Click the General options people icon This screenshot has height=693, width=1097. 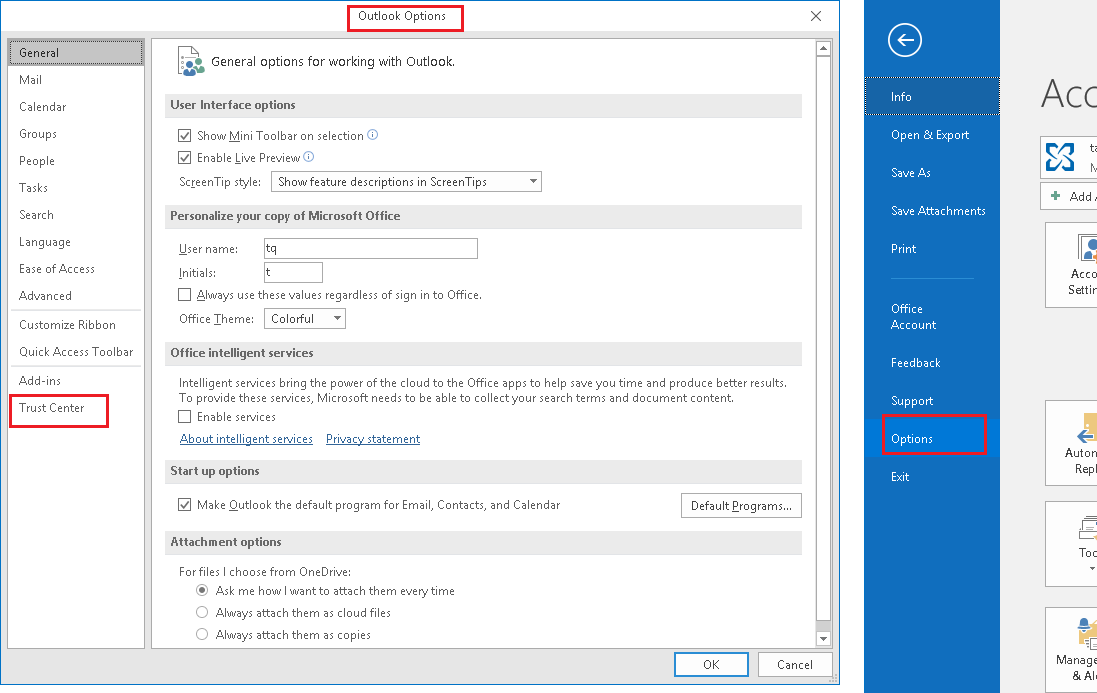coord(191,62)
